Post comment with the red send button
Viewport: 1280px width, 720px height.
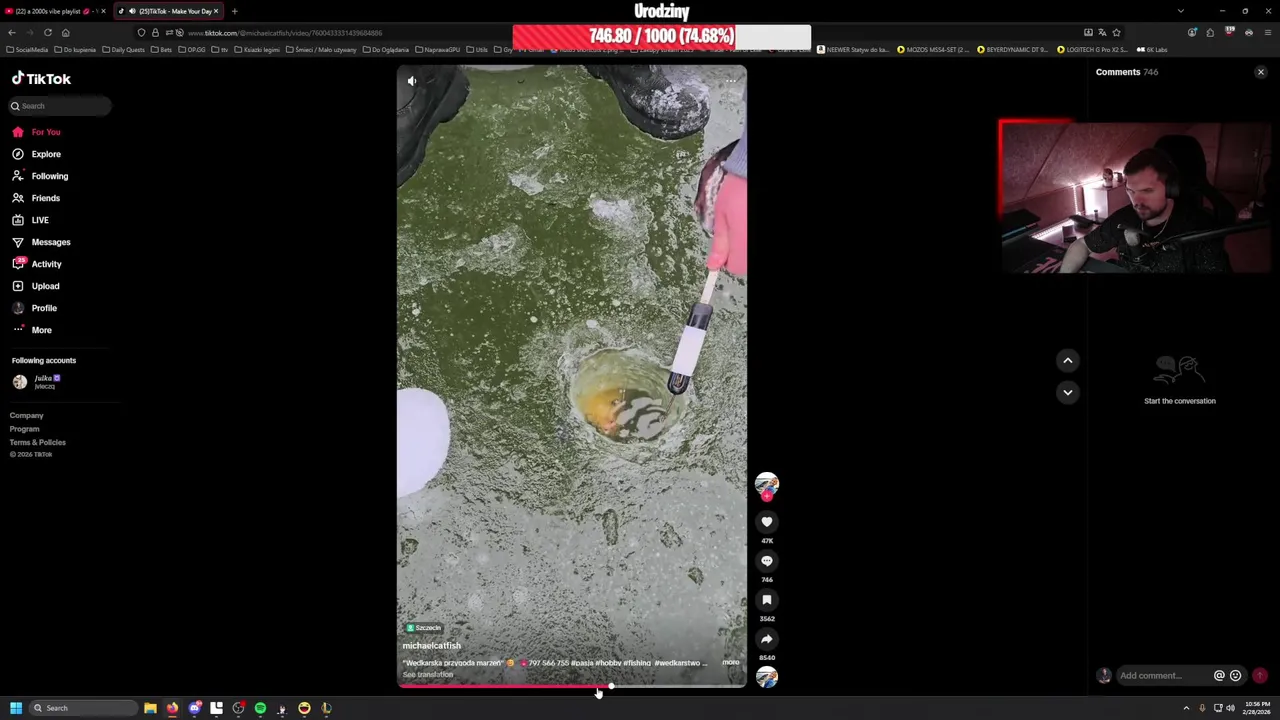click(1260, 676)
